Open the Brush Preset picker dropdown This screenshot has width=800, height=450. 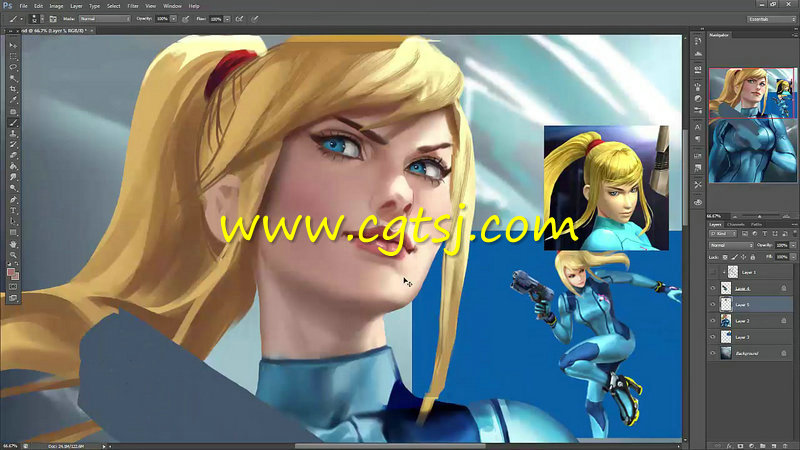click(42, 19)
